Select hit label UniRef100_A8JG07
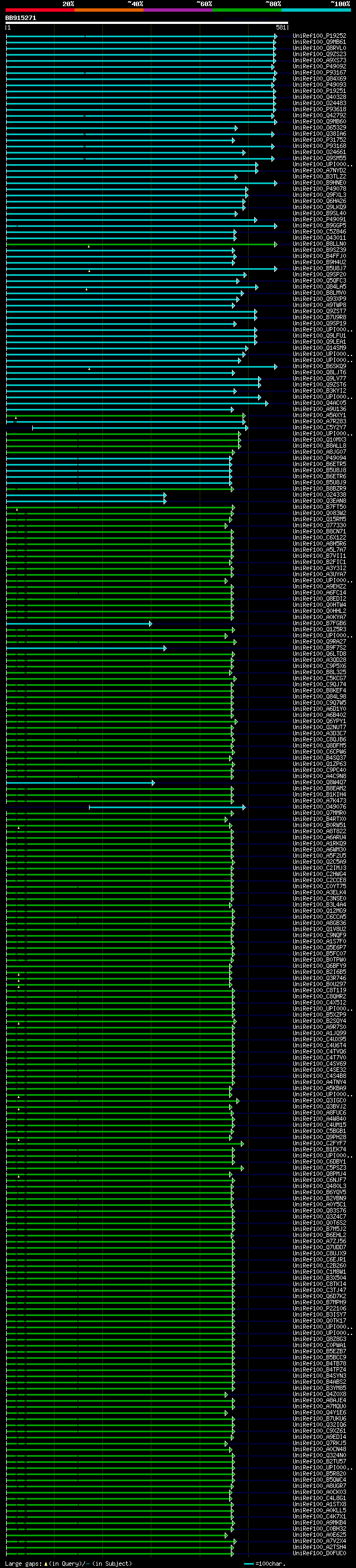The height and width of the screenshot is (1568, 356). (x=319, y=452)
